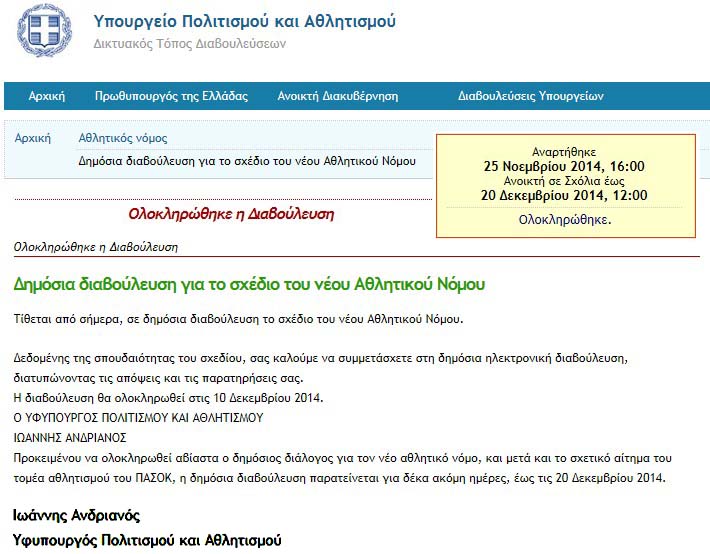
Task: Click the italic Ολοκληρώθηκε η Διαβούλευση line
Action: point(96,246)
